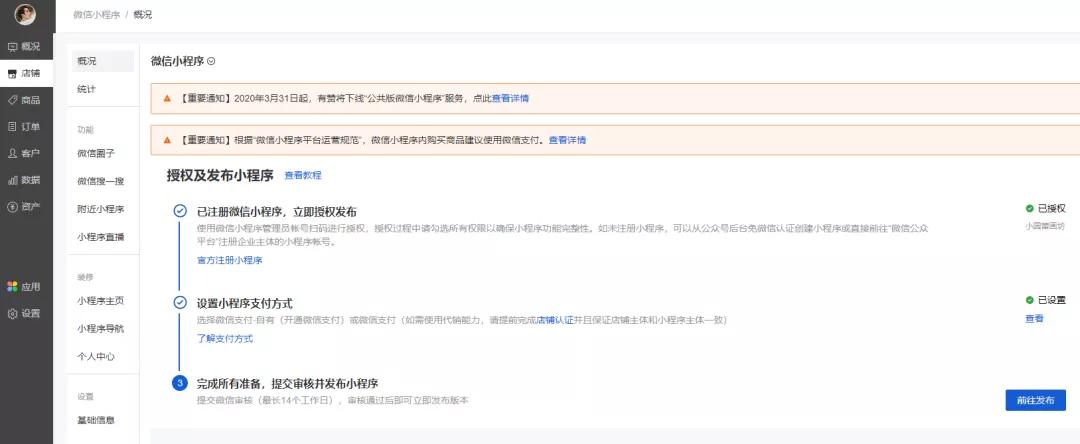Click 设置小程序支付方式 step title
1080x444 pixels.
[245, 303]
